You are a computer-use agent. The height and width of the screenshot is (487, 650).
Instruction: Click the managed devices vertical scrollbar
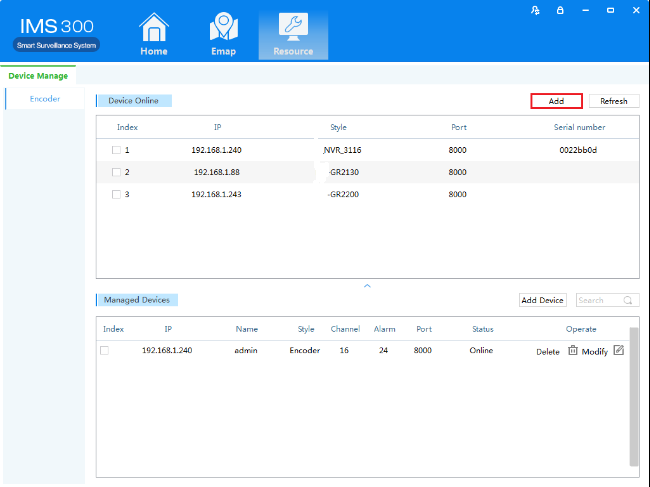[x=633, y=395]
